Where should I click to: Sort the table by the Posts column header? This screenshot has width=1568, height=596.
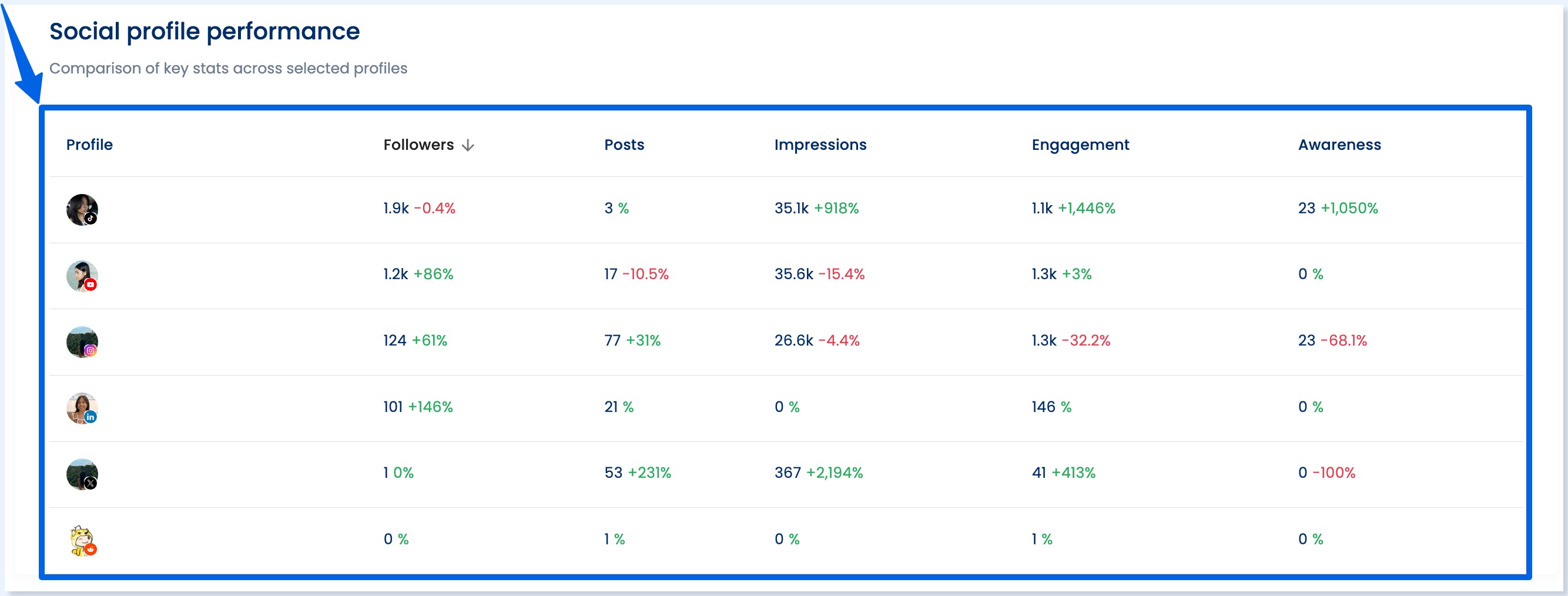point(624,145)
